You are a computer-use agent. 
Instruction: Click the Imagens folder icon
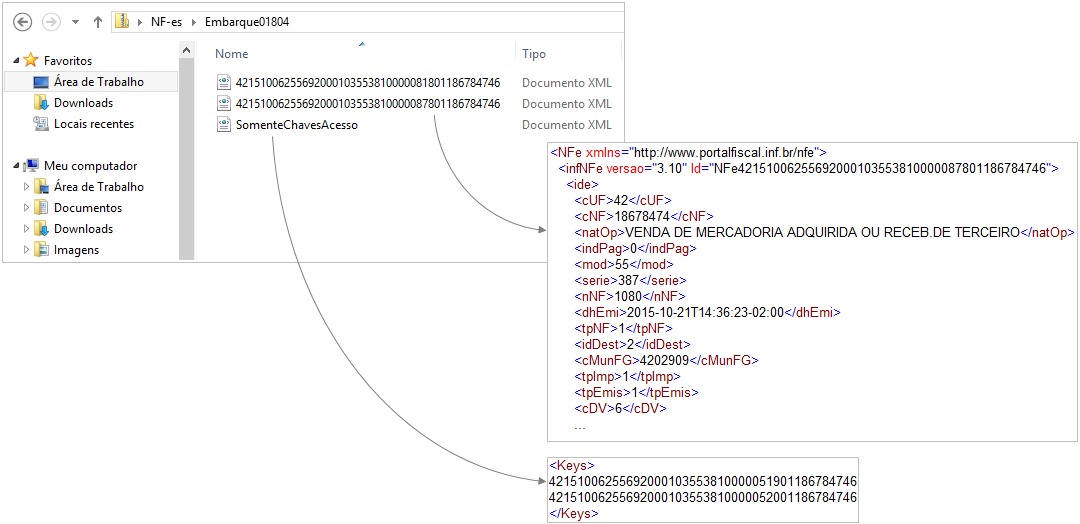point(41,249)
